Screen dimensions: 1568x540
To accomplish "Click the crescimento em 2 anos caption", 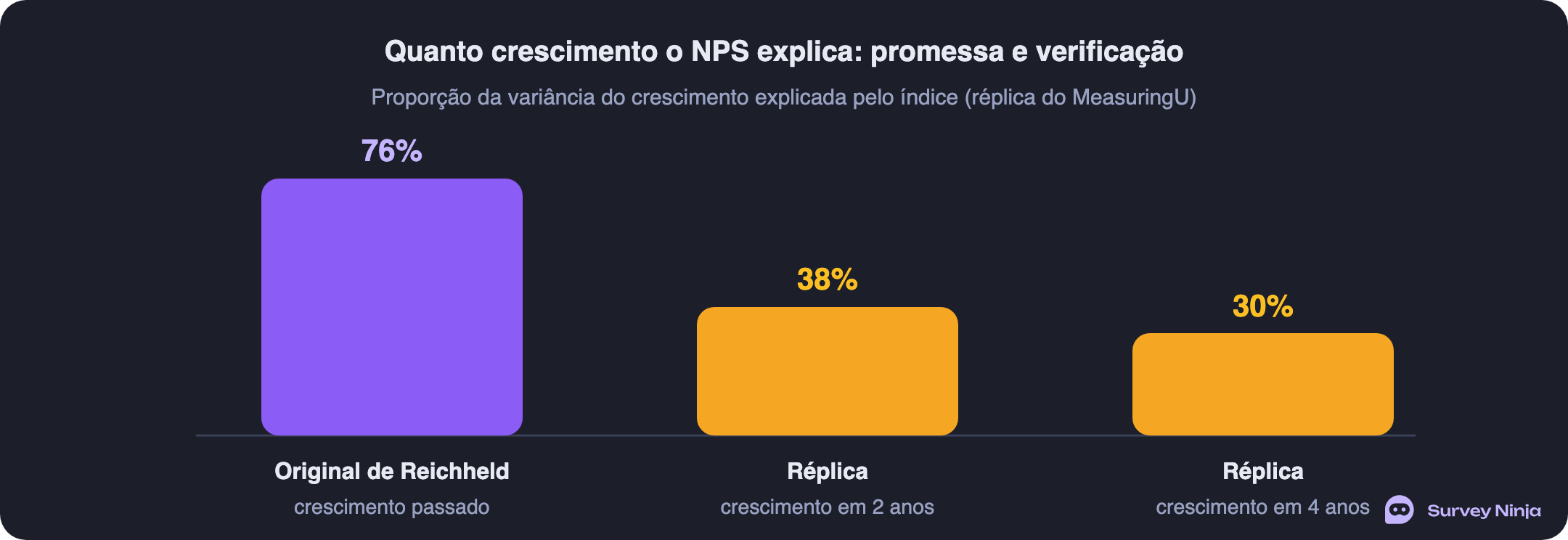I will tap(828, 507).
